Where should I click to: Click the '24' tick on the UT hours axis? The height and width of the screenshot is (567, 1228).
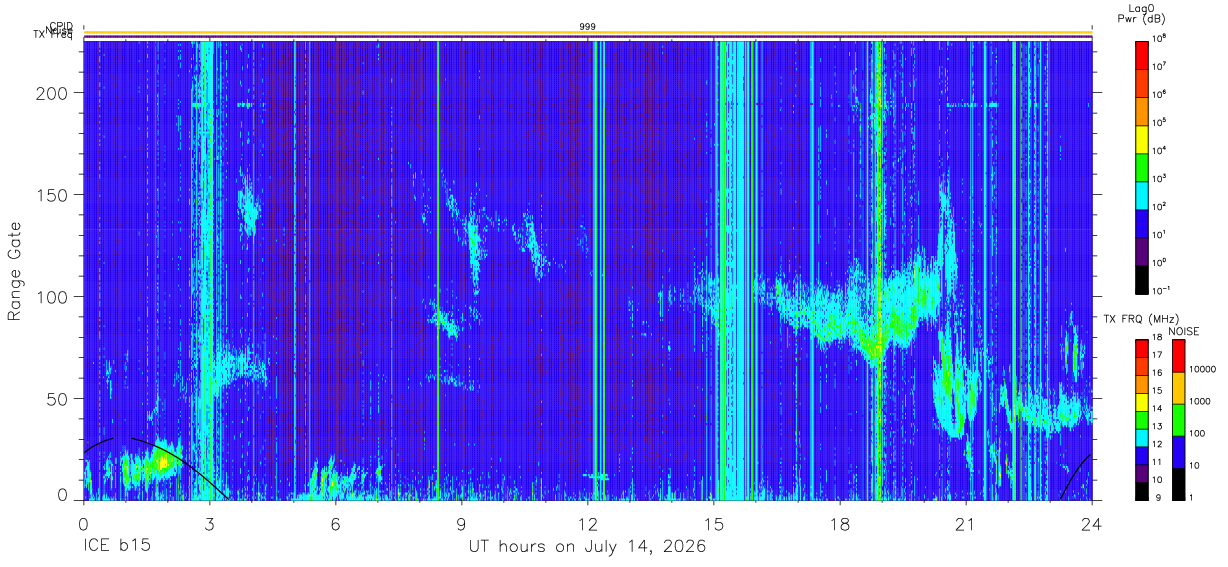coord(1092,523)
